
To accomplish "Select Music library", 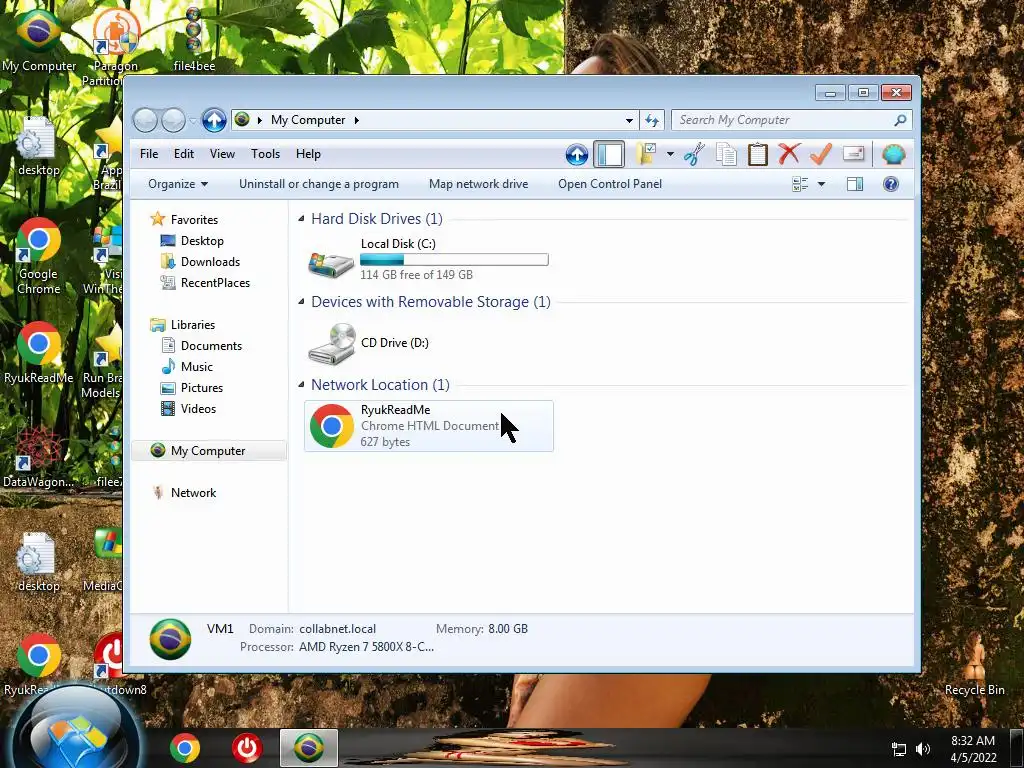I will click(x=197, y=366).
